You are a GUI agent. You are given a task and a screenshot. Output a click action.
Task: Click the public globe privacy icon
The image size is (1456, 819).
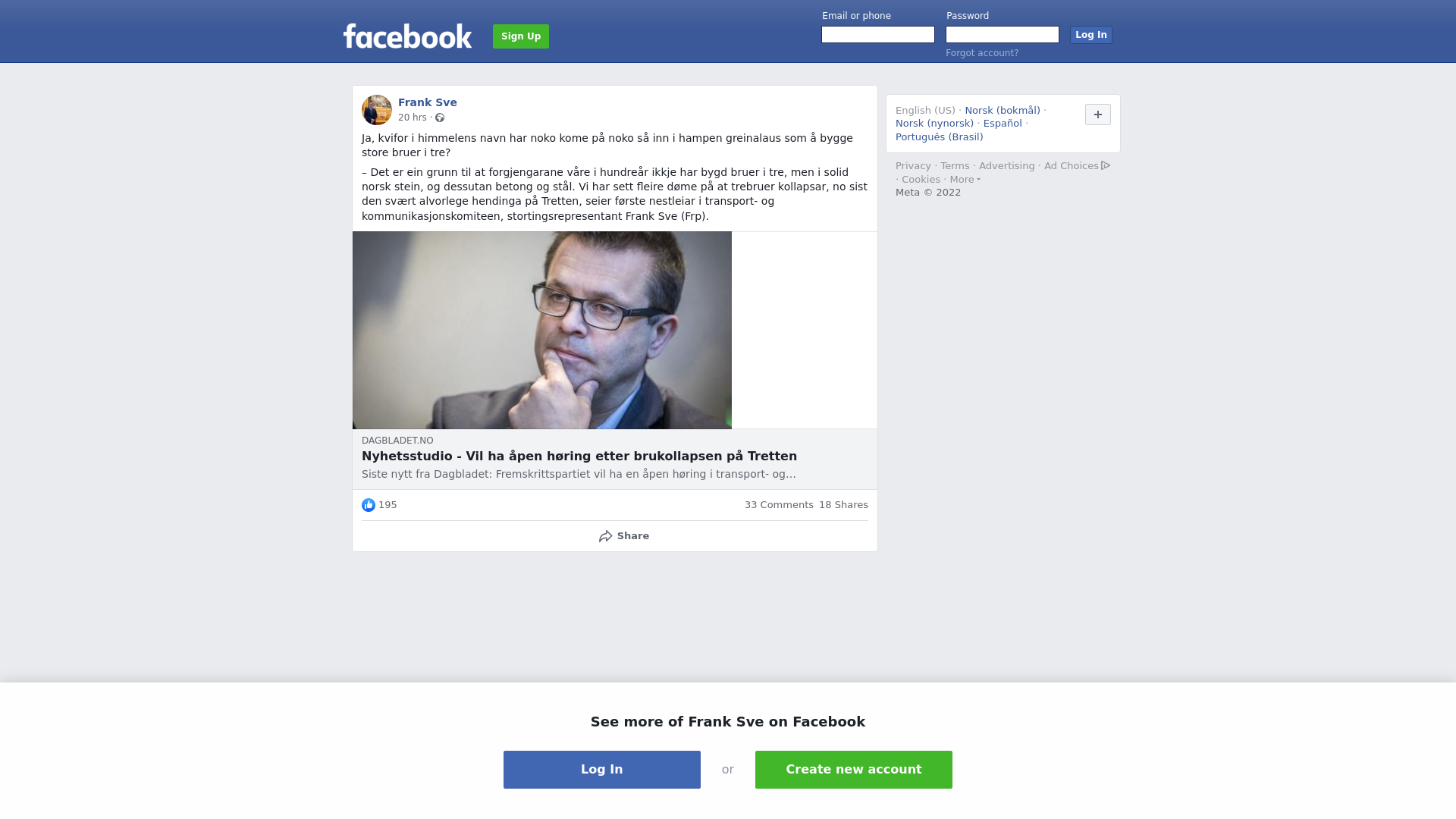[x=440, y=118]
